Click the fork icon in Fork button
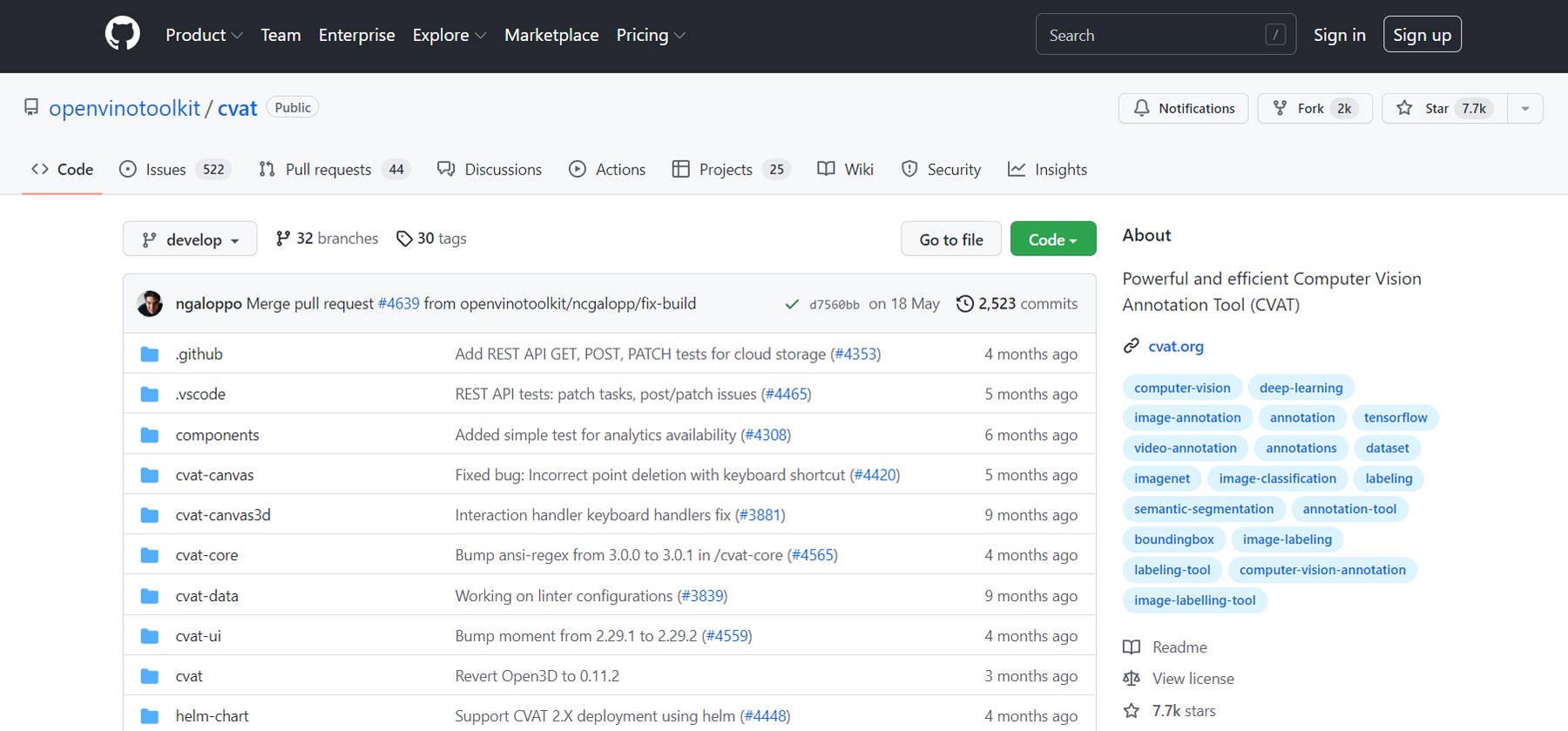Image resolution: width=1568 pixels, height=731 pixels. click(1280, 108)
